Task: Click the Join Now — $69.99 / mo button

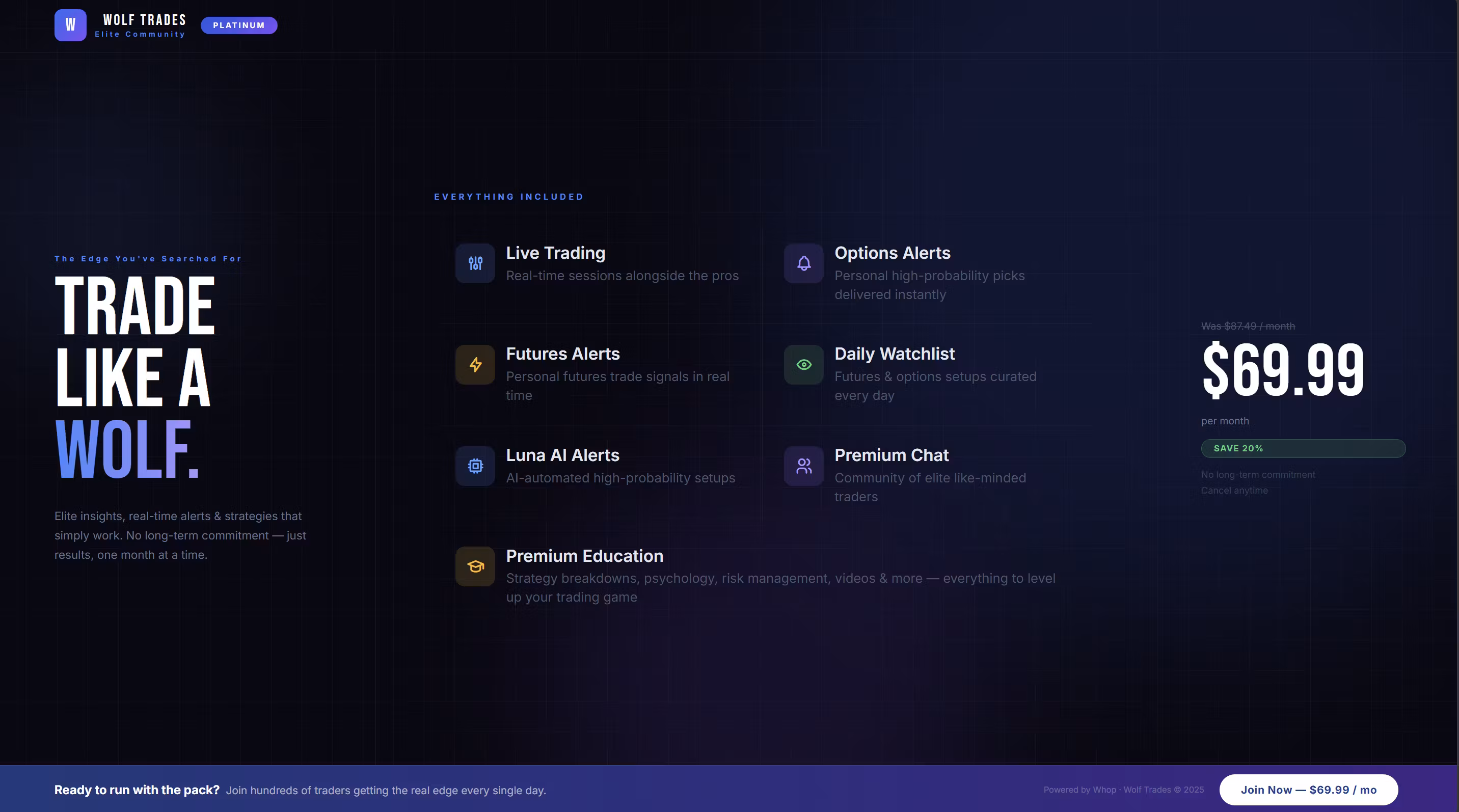Action: (x=1308, y=790)
